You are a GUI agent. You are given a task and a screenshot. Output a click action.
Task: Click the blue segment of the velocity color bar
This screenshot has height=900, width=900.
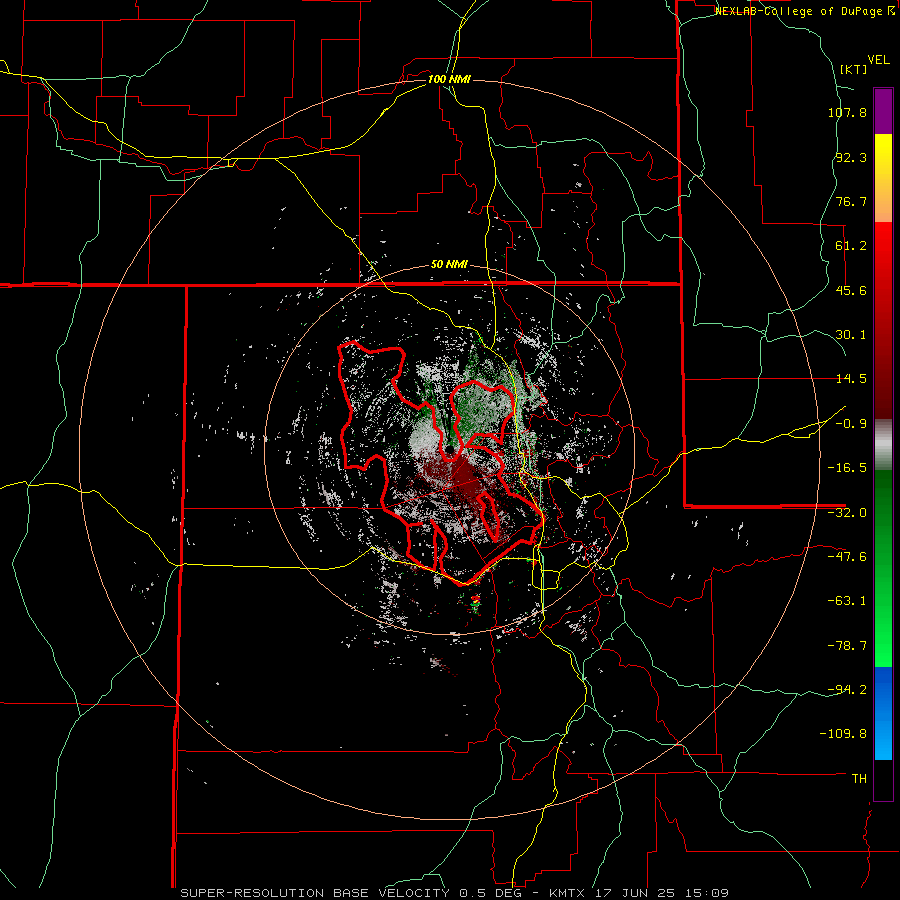tap(883, 713)
